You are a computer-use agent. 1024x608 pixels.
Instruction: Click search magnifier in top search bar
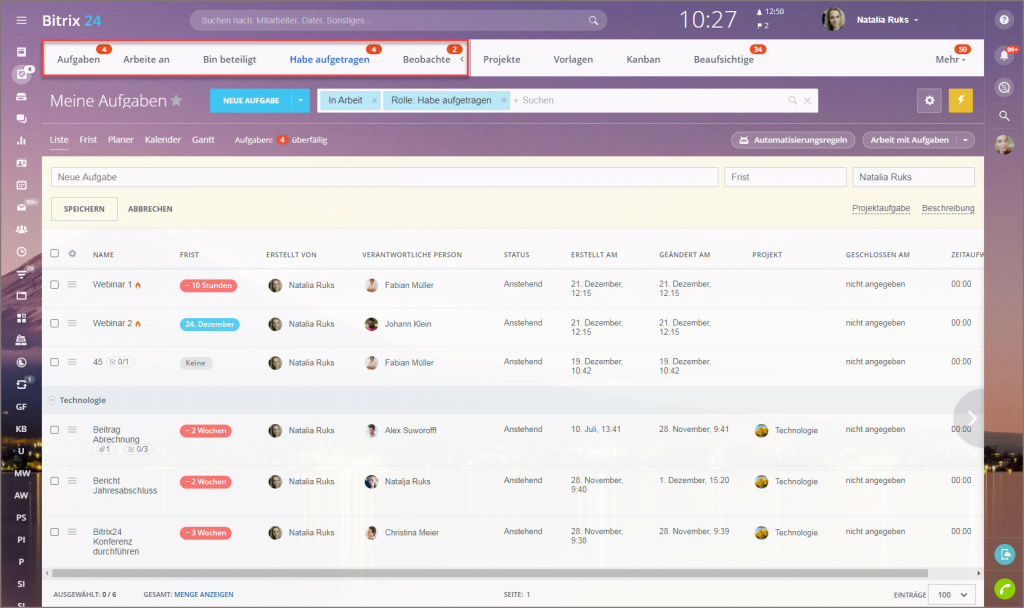pyautogui.click(x=593, y=20)
